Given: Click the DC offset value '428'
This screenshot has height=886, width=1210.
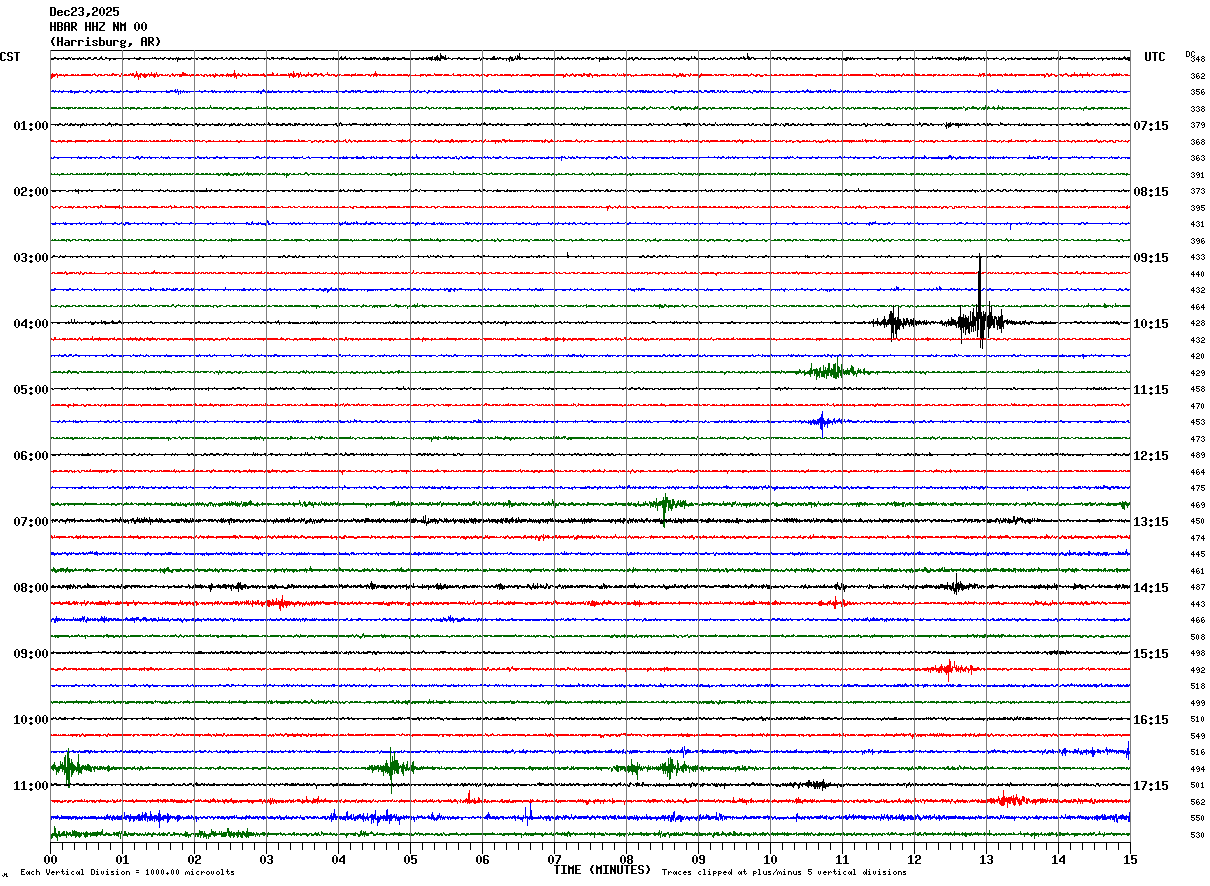Looking at the screenshot, I should pyautogui.click(x=1197, y=324).
